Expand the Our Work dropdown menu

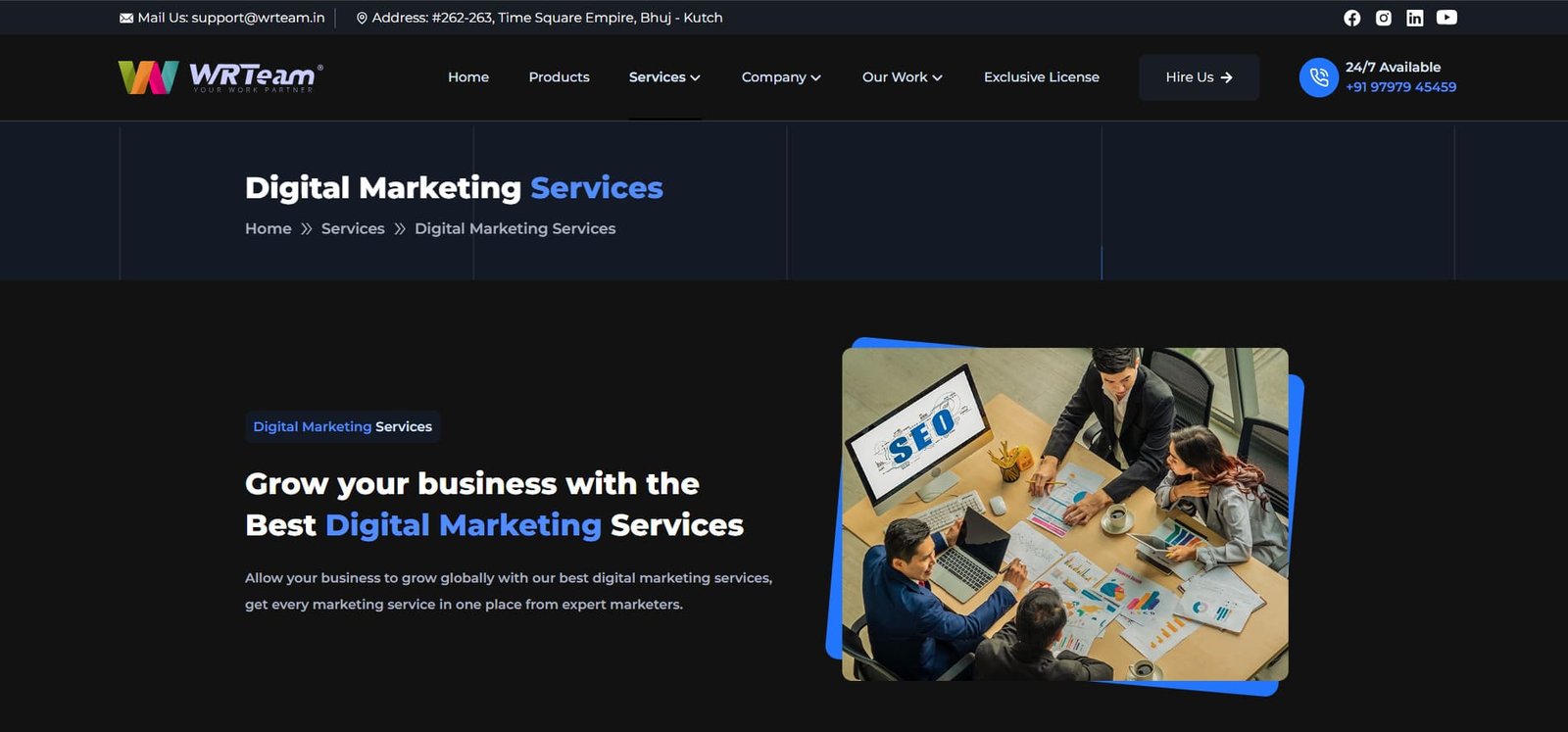pyautogui.click(x=902, y=77)
